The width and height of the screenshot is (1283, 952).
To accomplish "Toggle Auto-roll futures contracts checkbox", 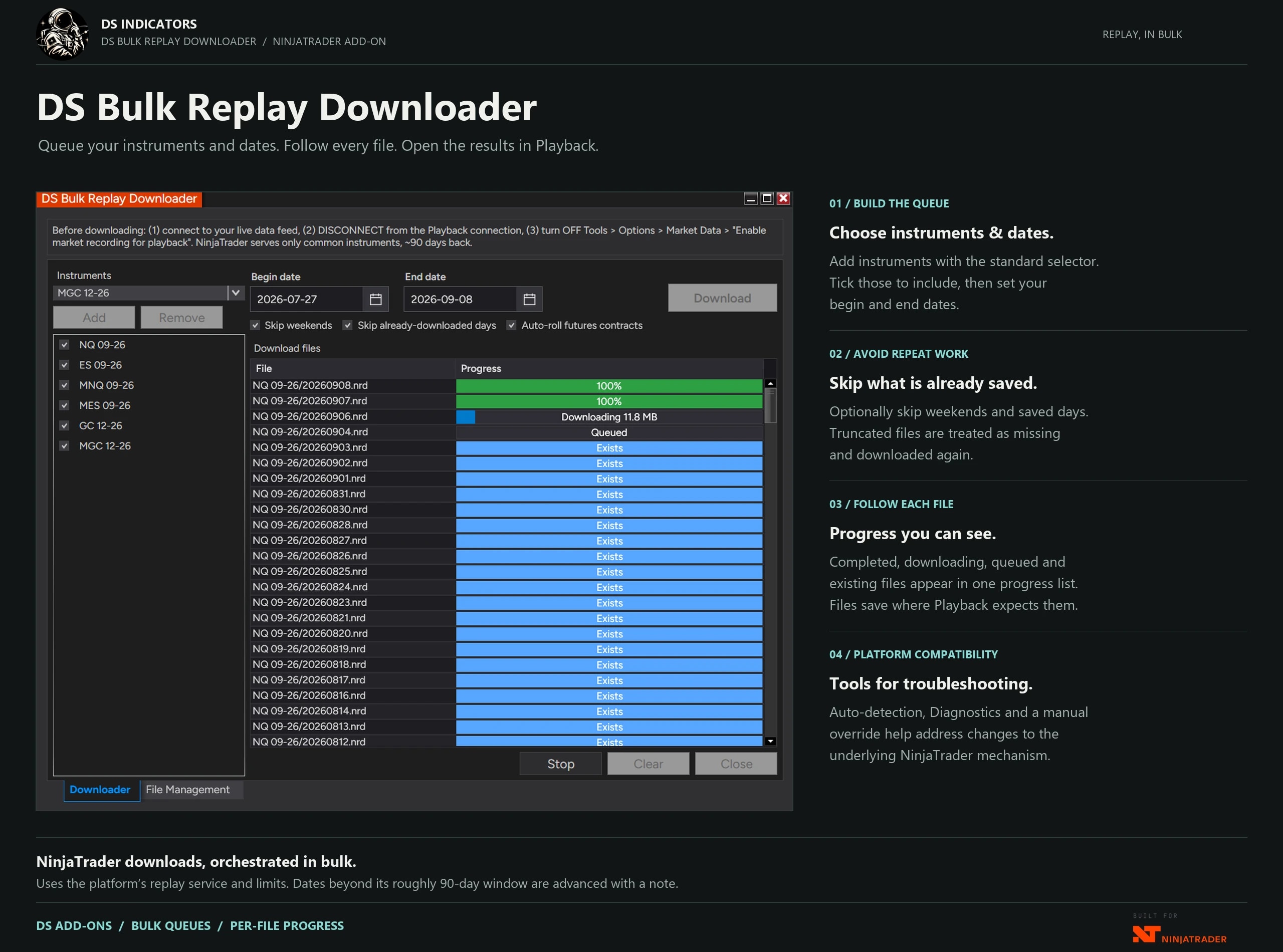I will [x=511, y=325].
